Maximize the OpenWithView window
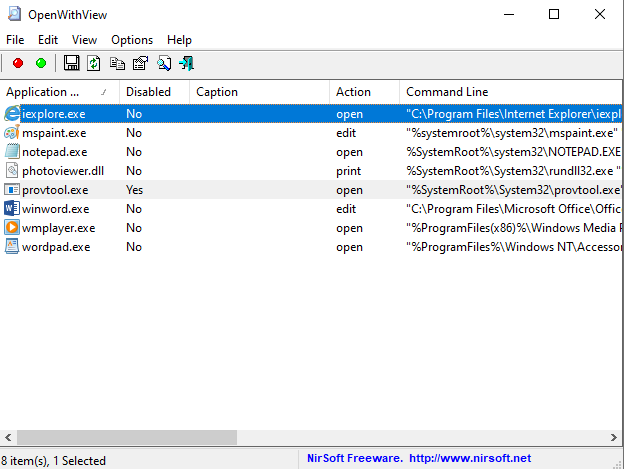The image size is (624, 469). (554, 14)
